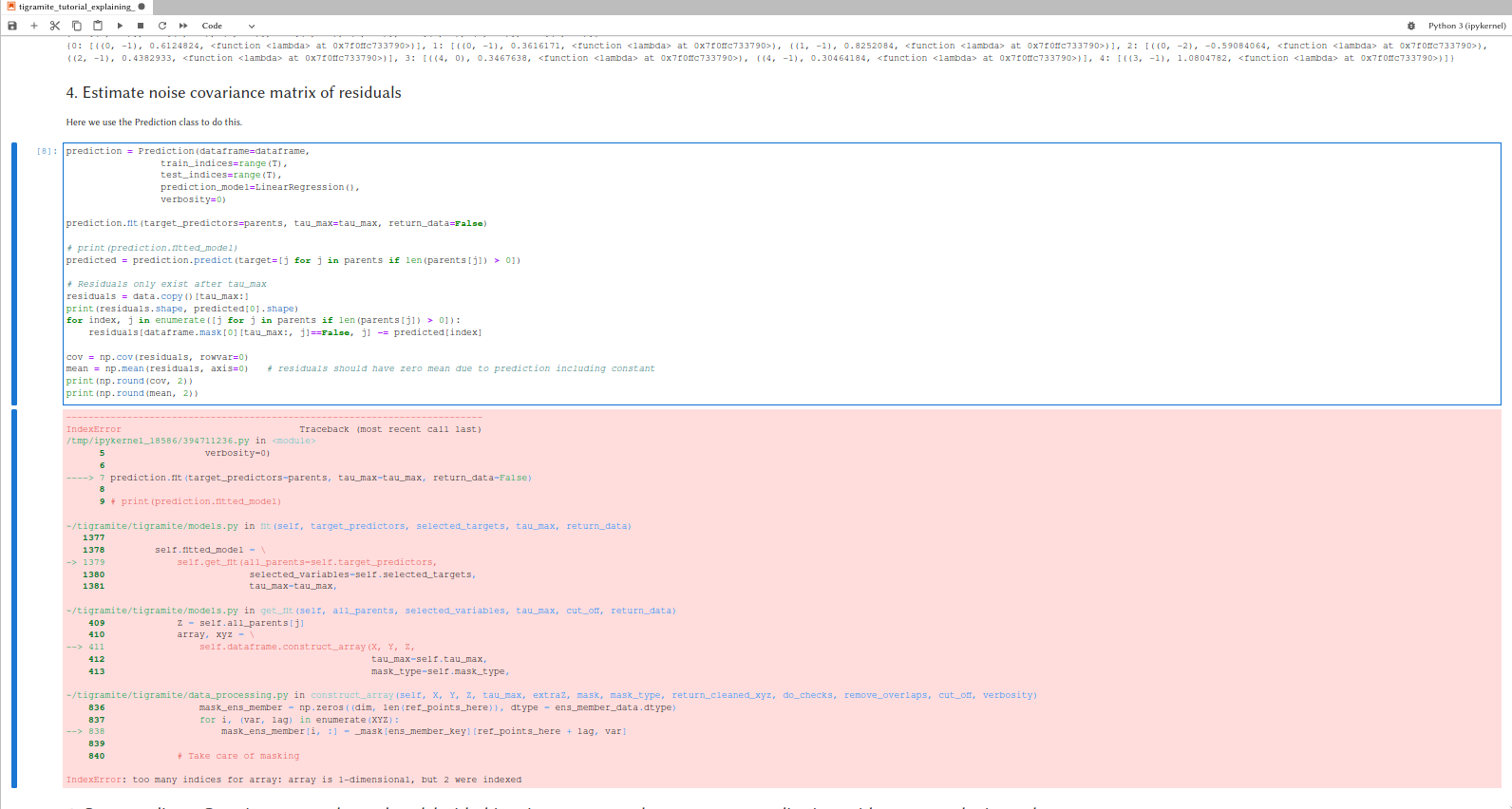Cut the selected cell using the scissors icon
The image size is (1512, 809).
click(x=55, y=26)
